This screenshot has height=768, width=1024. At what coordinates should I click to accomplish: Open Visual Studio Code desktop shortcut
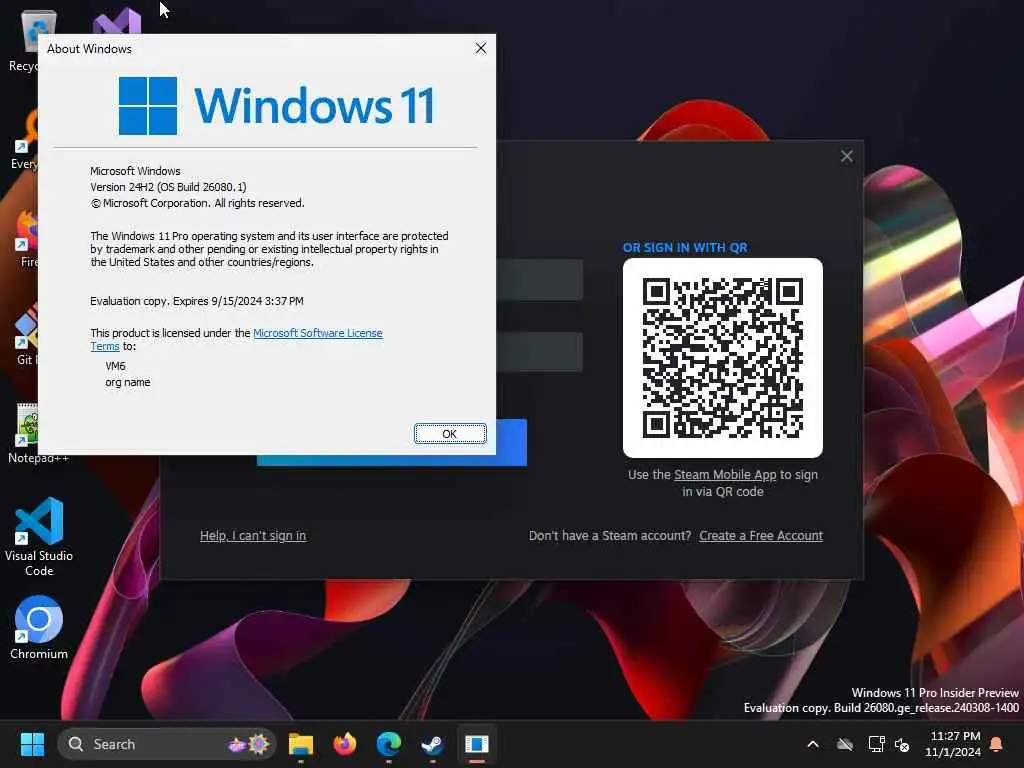39,537
